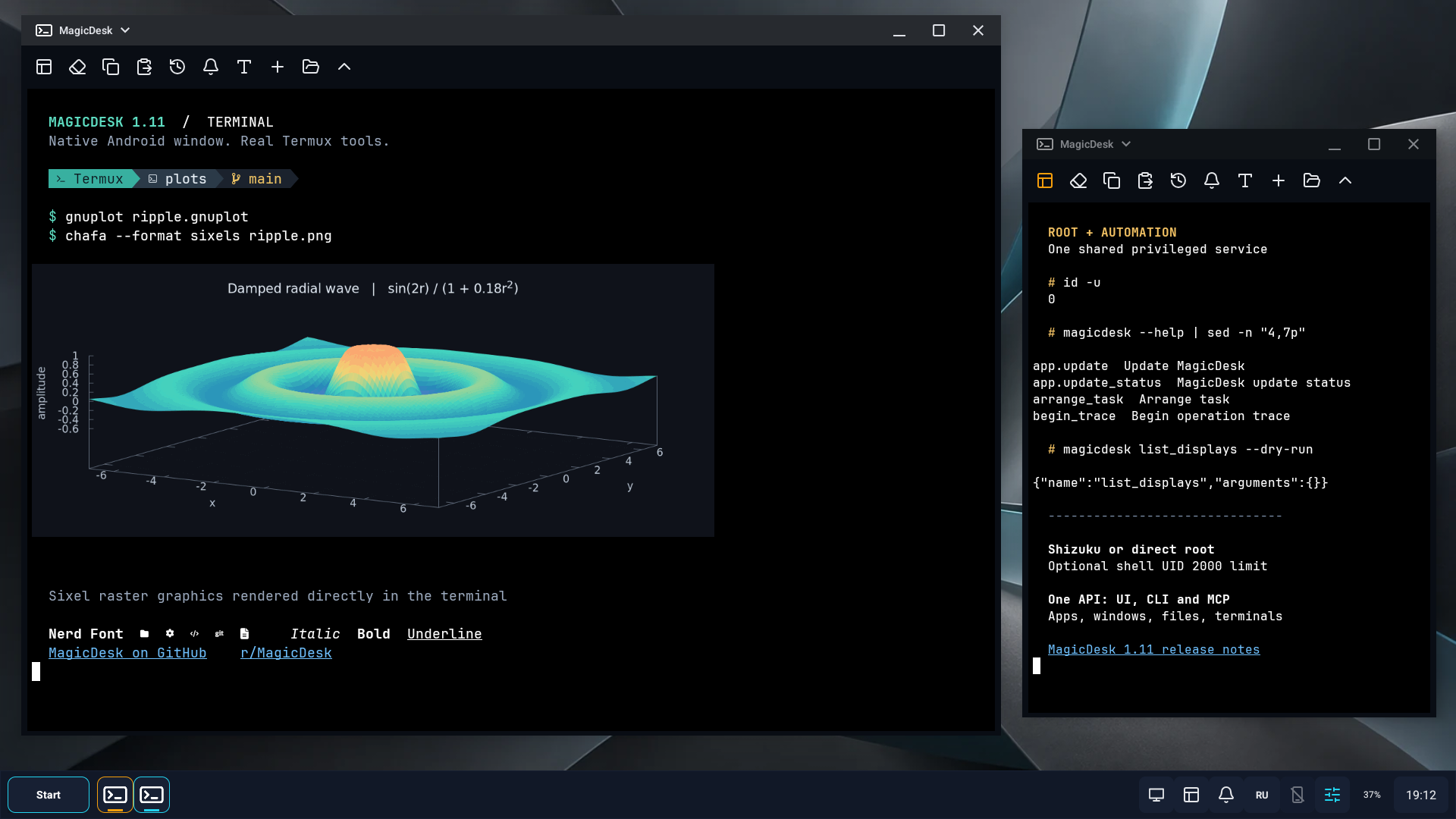Open layout panel icon in large MagicDesk window
The height and width of the screenshot is (819, 1456).
pos(44,67)
